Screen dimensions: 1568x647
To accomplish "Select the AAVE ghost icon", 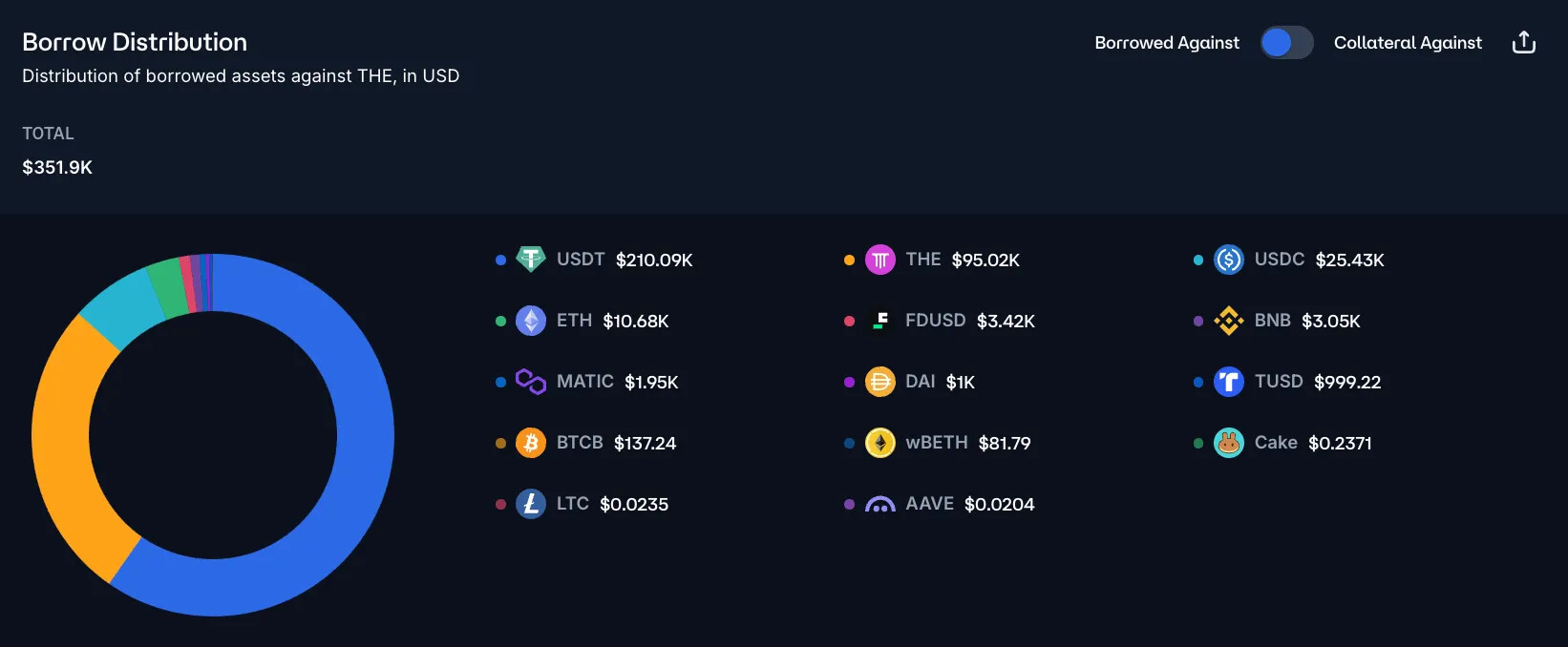I will tap(879, 504).
